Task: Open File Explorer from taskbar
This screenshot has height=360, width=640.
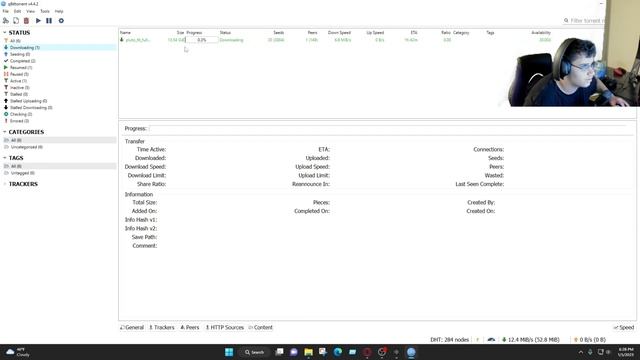Action: [309, 352]
